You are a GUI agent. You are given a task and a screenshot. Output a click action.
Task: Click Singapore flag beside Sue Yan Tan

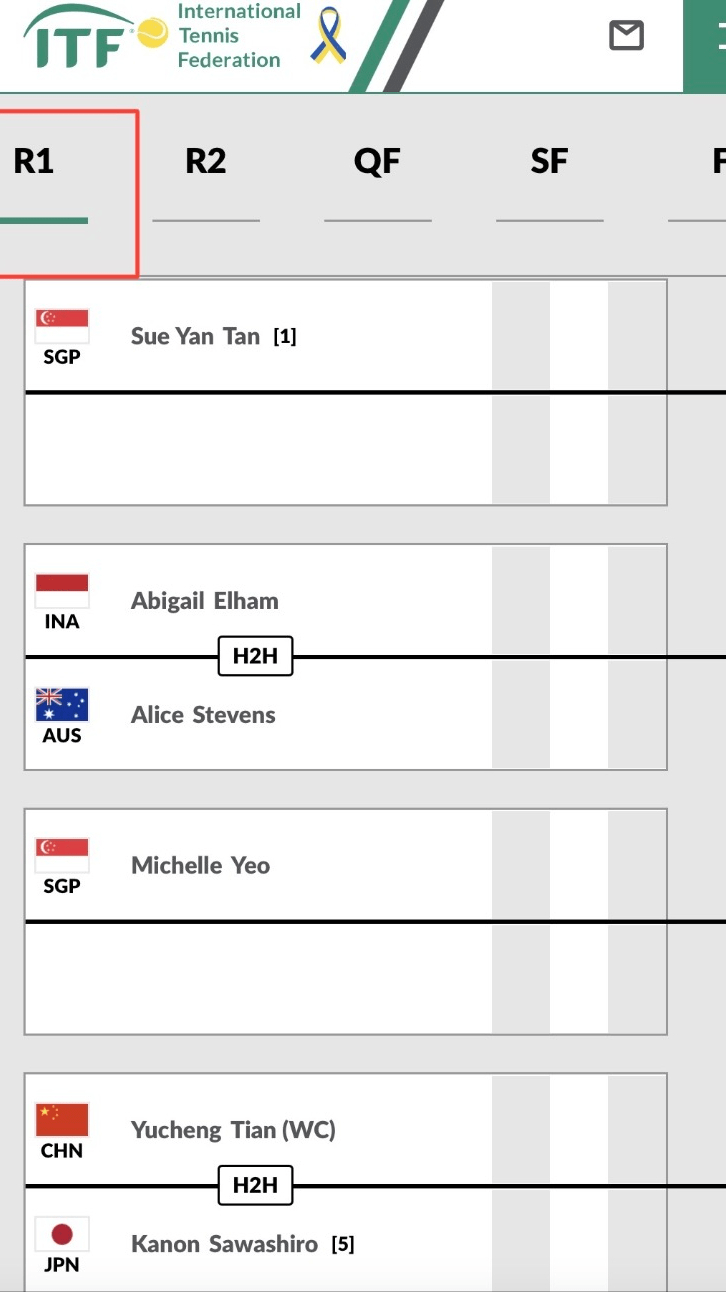[x=62, y=326]
